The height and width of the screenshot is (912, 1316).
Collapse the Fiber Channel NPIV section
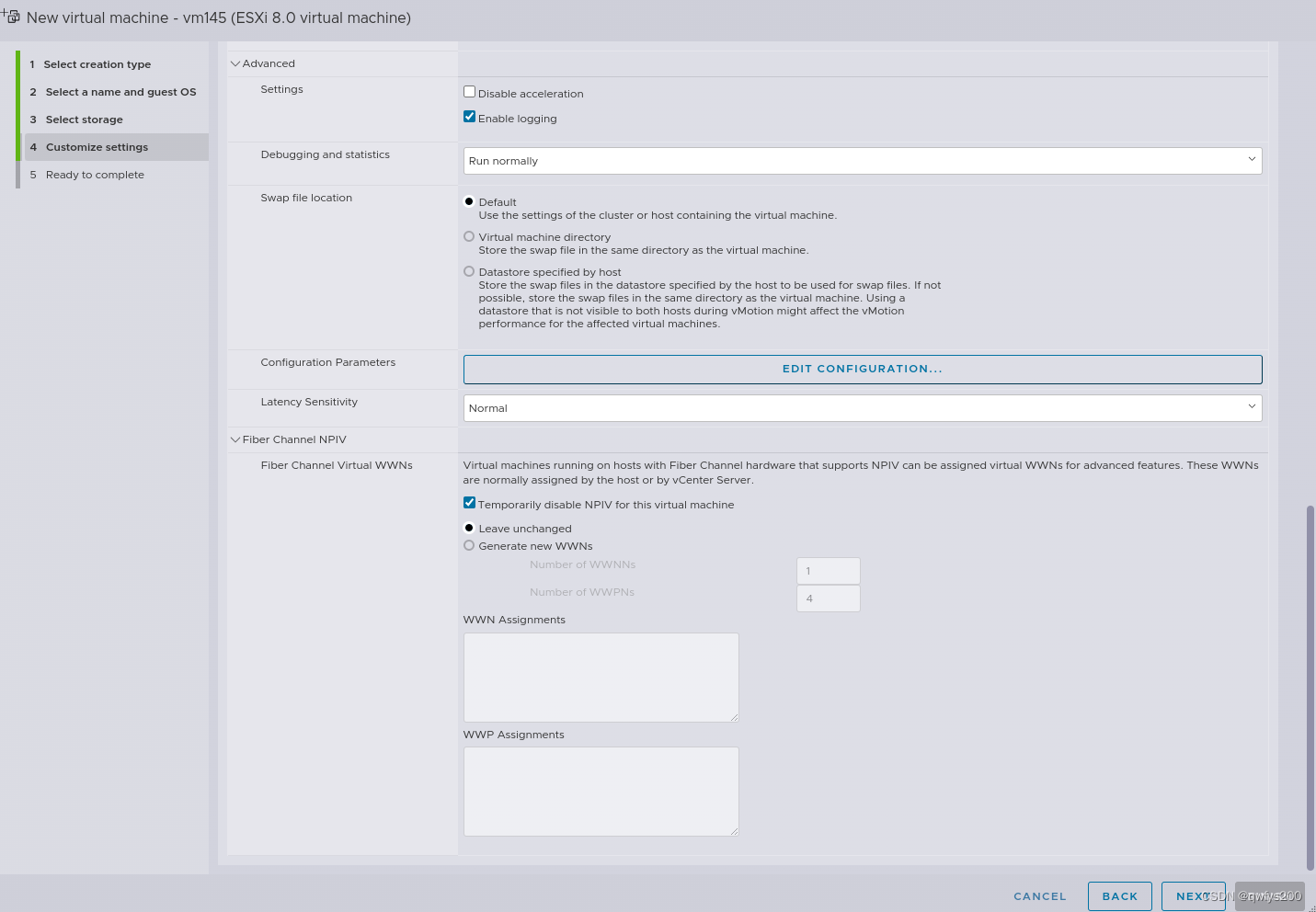pyautogui.click(x=235, y=439)
